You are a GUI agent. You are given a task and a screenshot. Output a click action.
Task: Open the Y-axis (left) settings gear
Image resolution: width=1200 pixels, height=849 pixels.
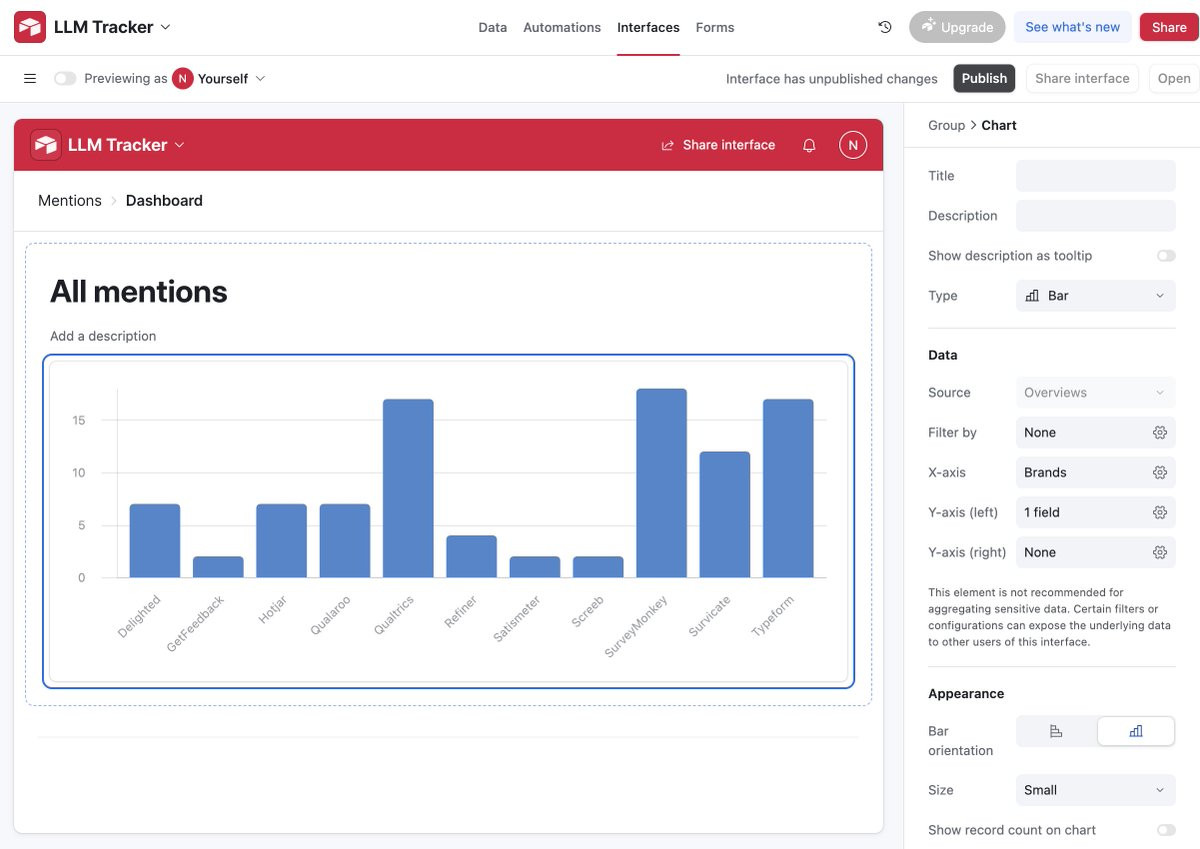pos(1160,513)
